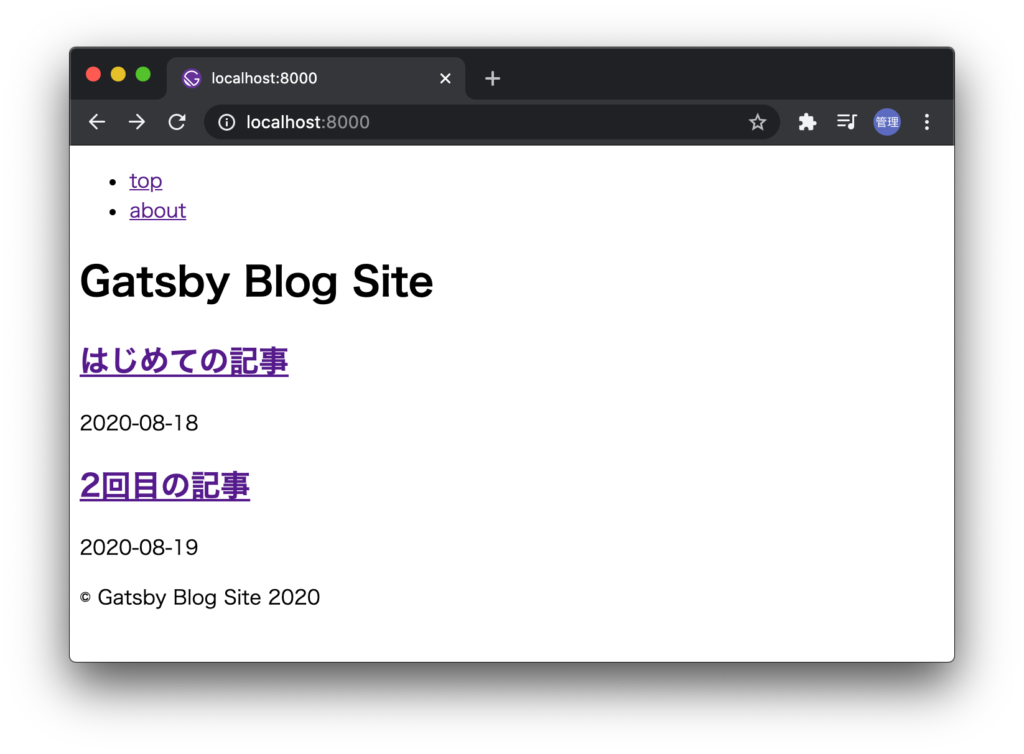
Task: Click the forward navigation arrow
Action: tap(137, 121)
